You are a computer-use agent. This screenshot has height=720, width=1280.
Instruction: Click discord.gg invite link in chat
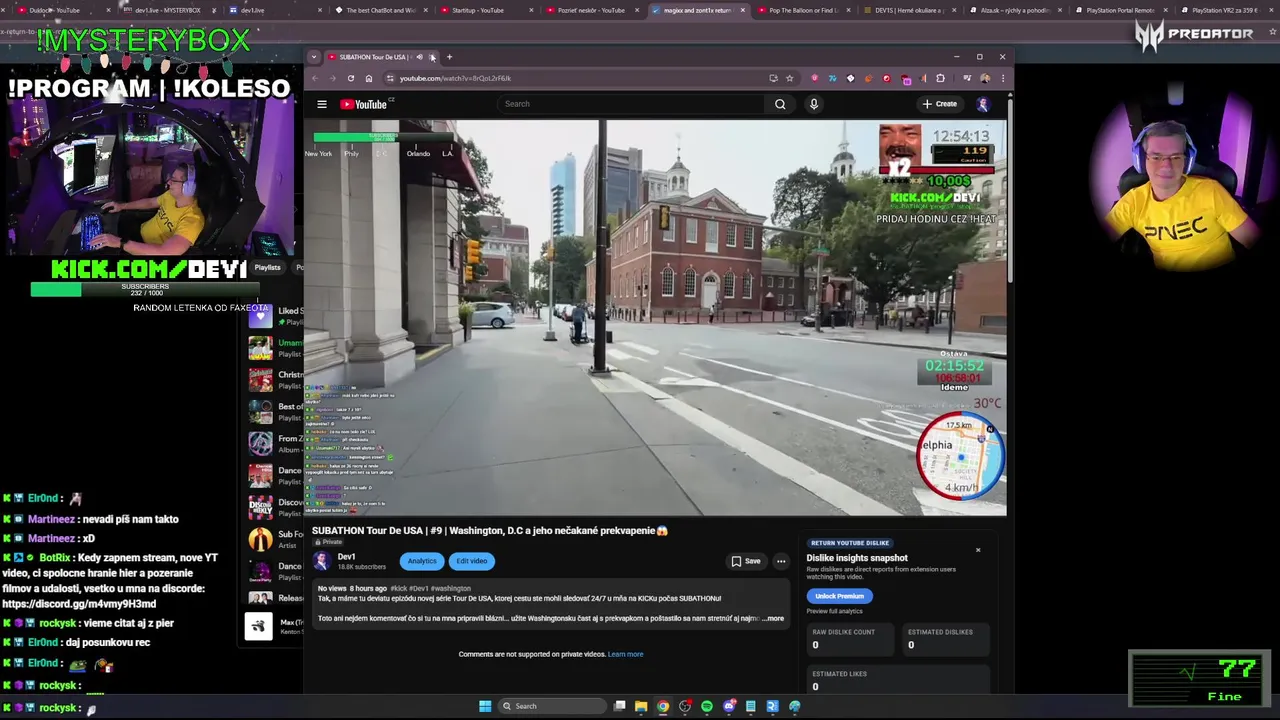[x=79, y=604]
